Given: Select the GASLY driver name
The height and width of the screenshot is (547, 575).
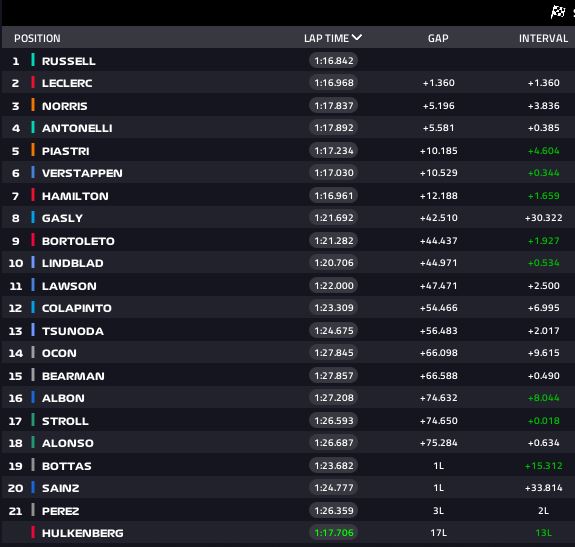Looking at the screenshot, I should [62, 218].
